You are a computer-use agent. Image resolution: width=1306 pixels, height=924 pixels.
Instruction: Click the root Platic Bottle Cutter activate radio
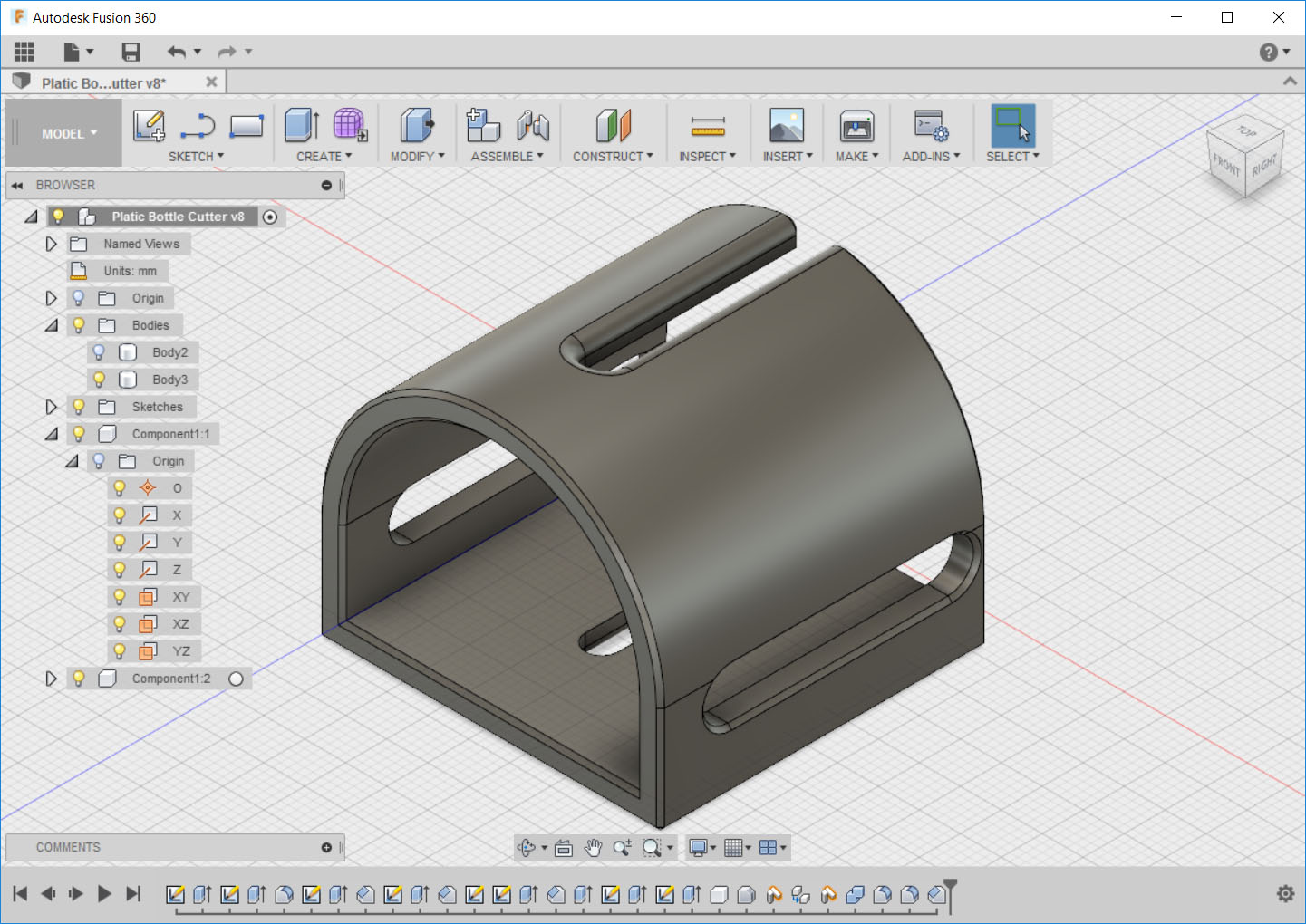tap(270, 217)
